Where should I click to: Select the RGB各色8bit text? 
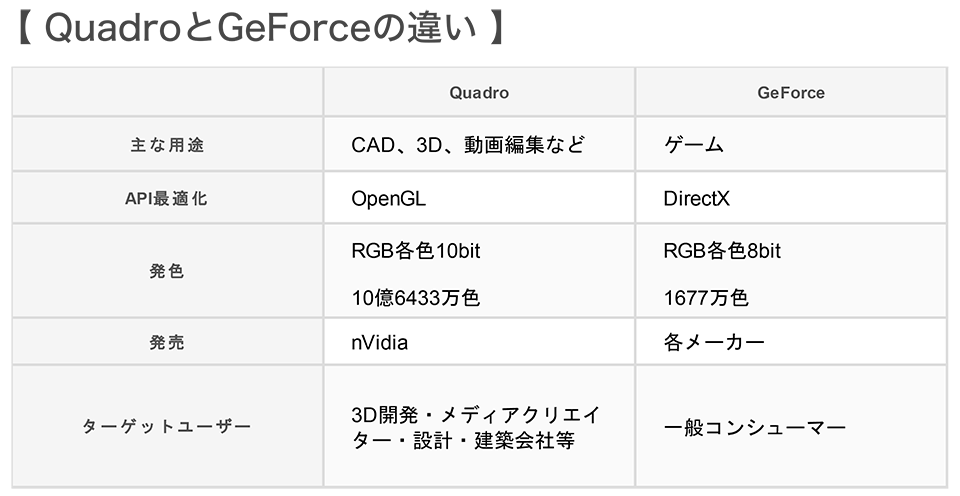pyautogui.click(x=722, y=250)
